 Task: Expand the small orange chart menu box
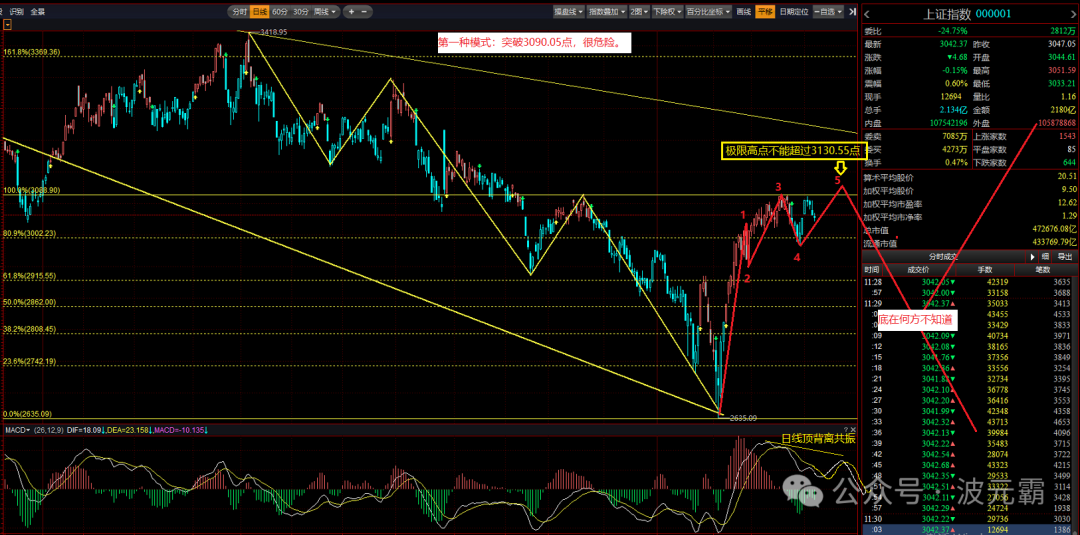click(x=8, y=24)
